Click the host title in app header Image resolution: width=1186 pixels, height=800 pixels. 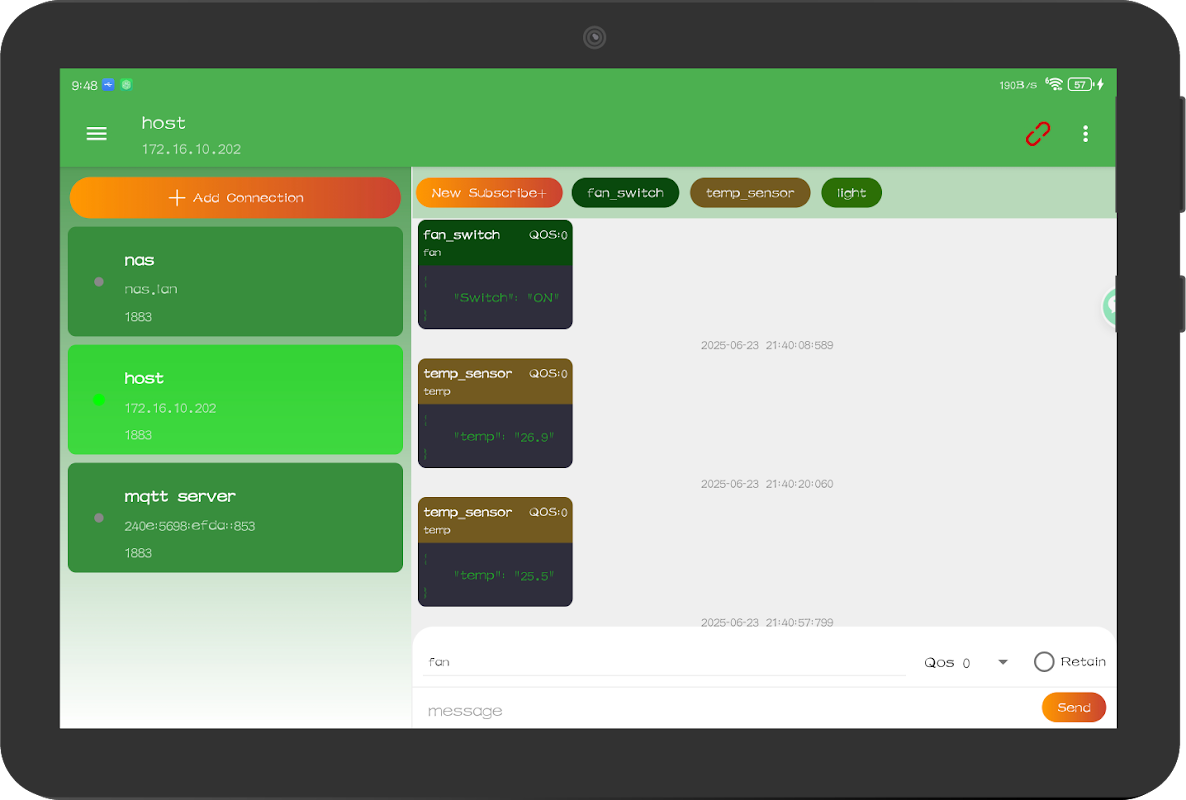[x=163, y=122]
